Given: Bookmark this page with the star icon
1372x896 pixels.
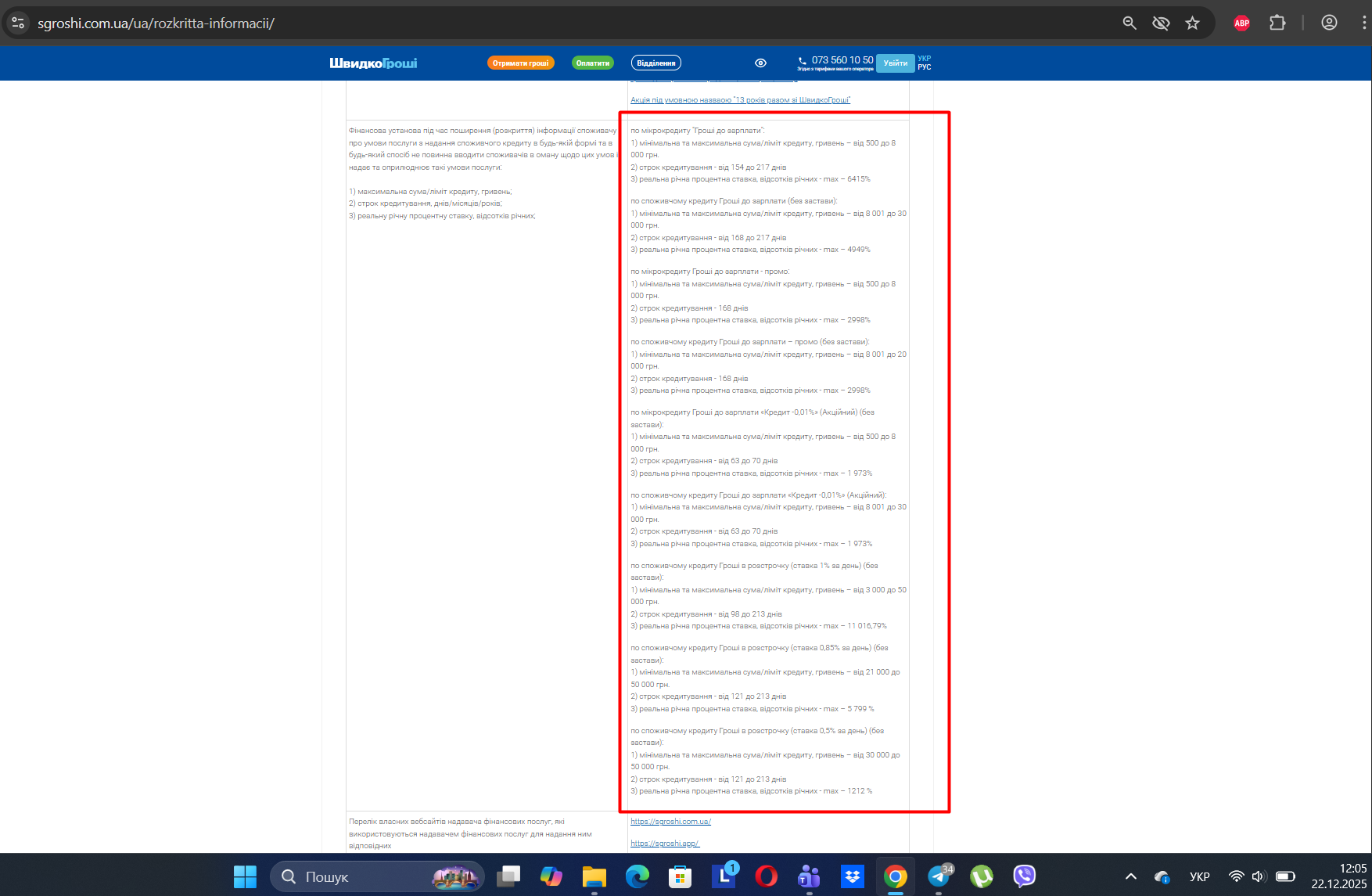Looking at the screenshot, I should 1192,23.
